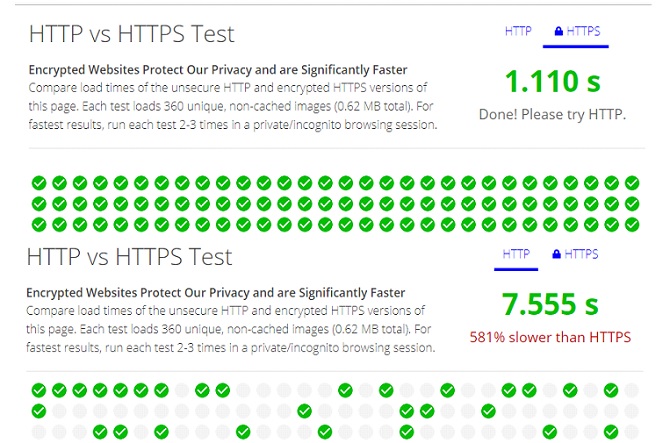670x443 pixels.
Task: Click the top-right green checkmark in the upper grid
Action: (x=631, y=183)
